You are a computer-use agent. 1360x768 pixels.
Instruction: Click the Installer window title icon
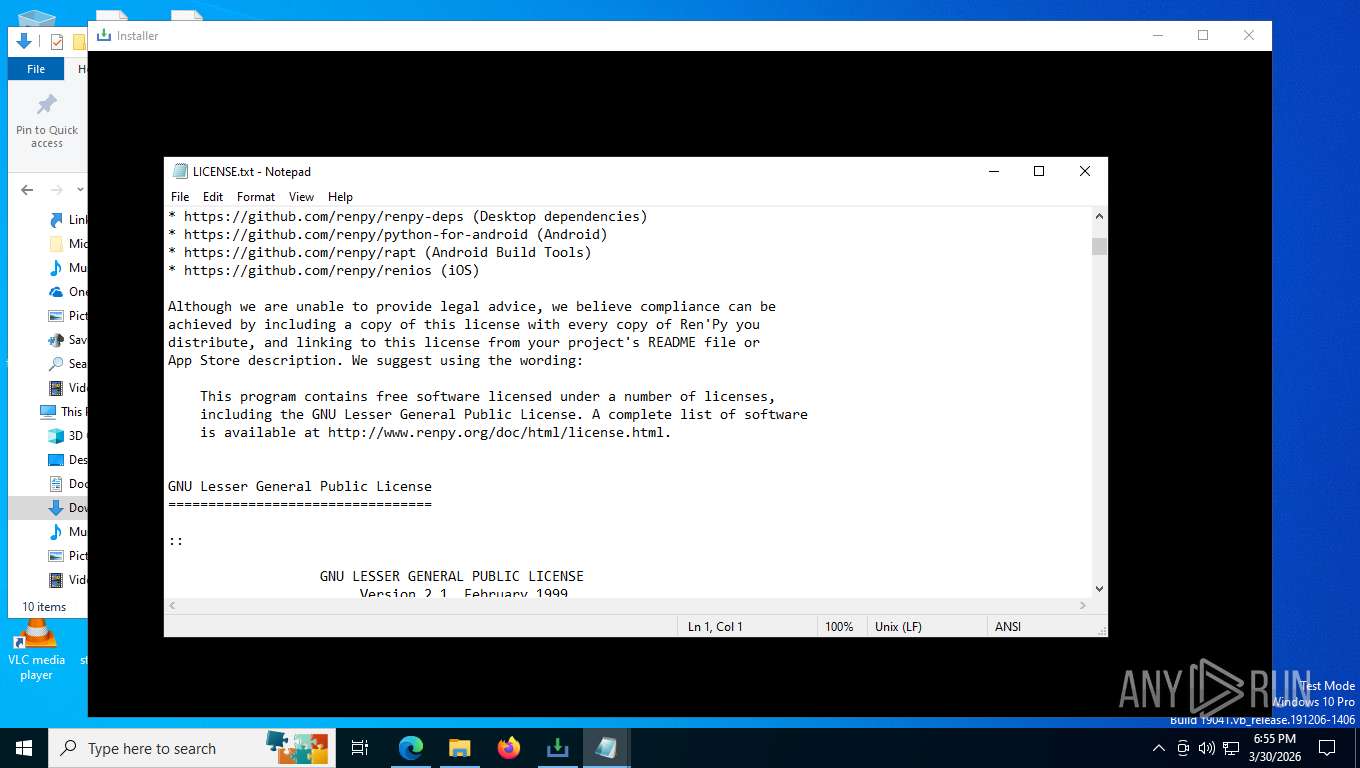pos(103,35)
